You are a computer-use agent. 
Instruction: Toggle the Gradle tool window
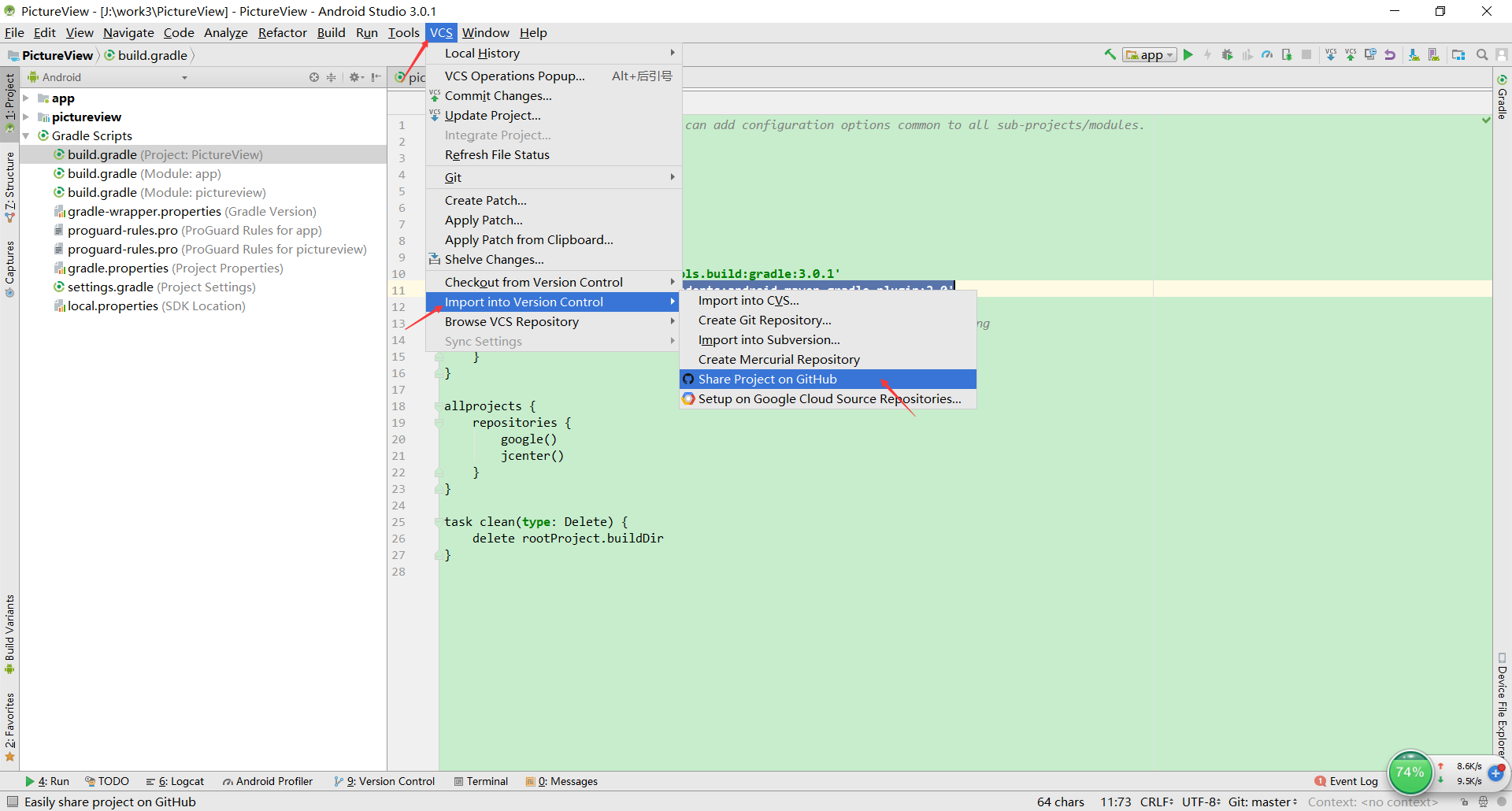(1502, 98)
